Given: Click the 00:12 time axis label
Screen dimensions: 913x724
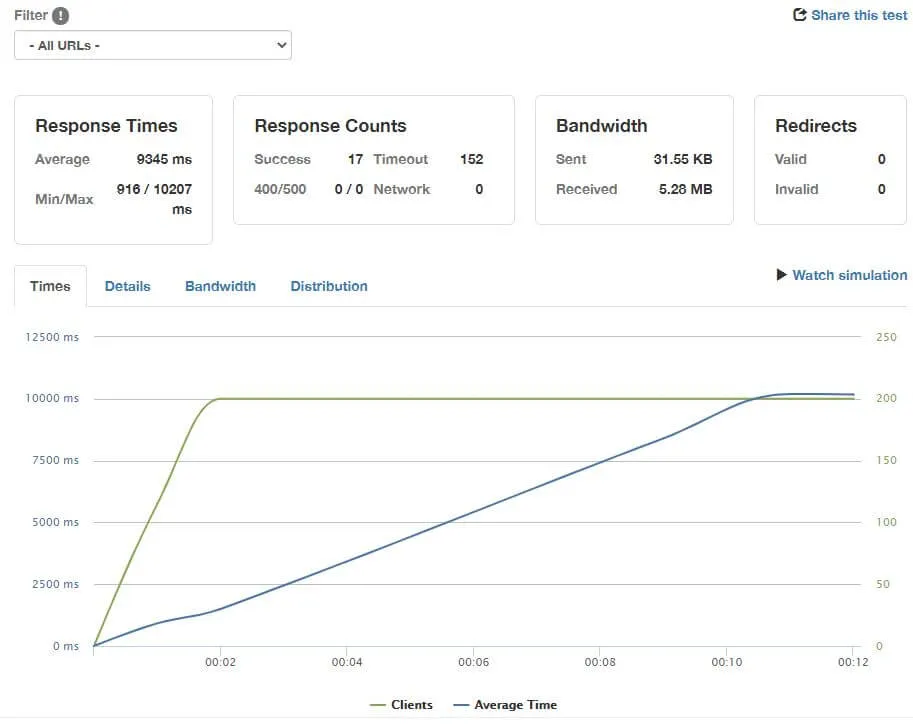Looking at the screenshot, I should pos(853,662).
